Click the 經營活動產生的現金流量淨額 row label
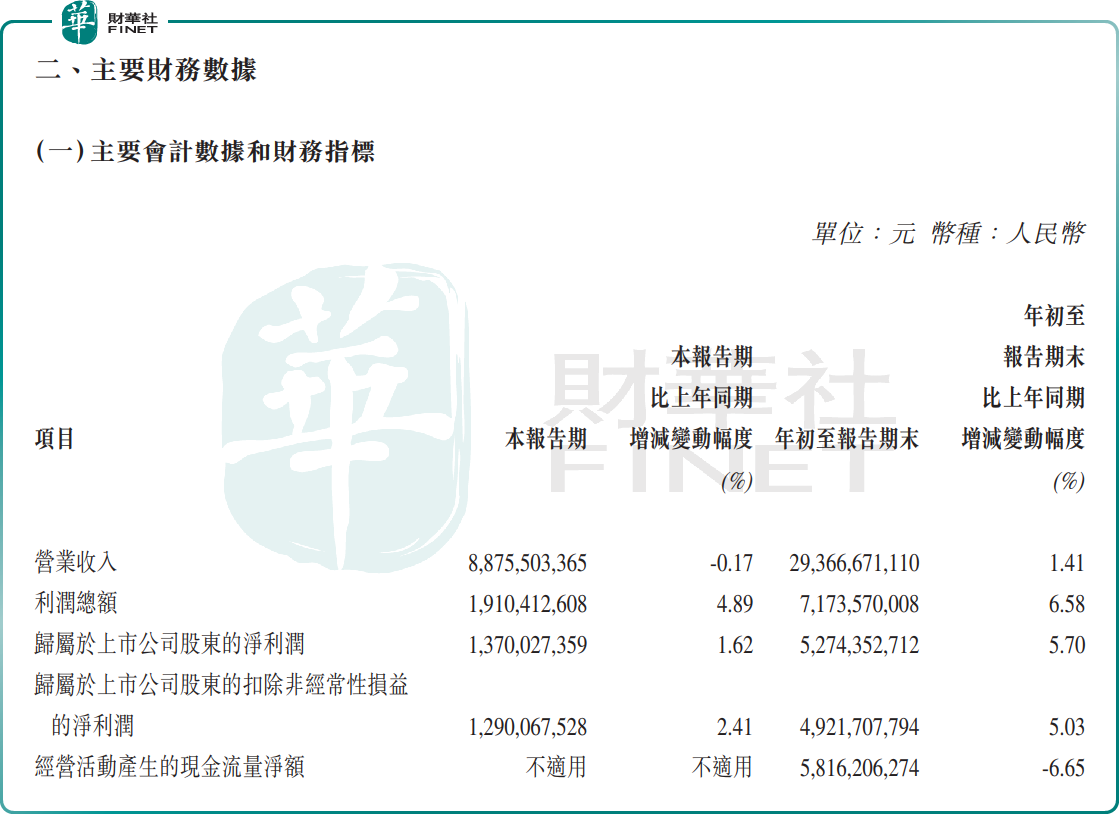This screenshot has height=834, width=1119. point(169,768)
